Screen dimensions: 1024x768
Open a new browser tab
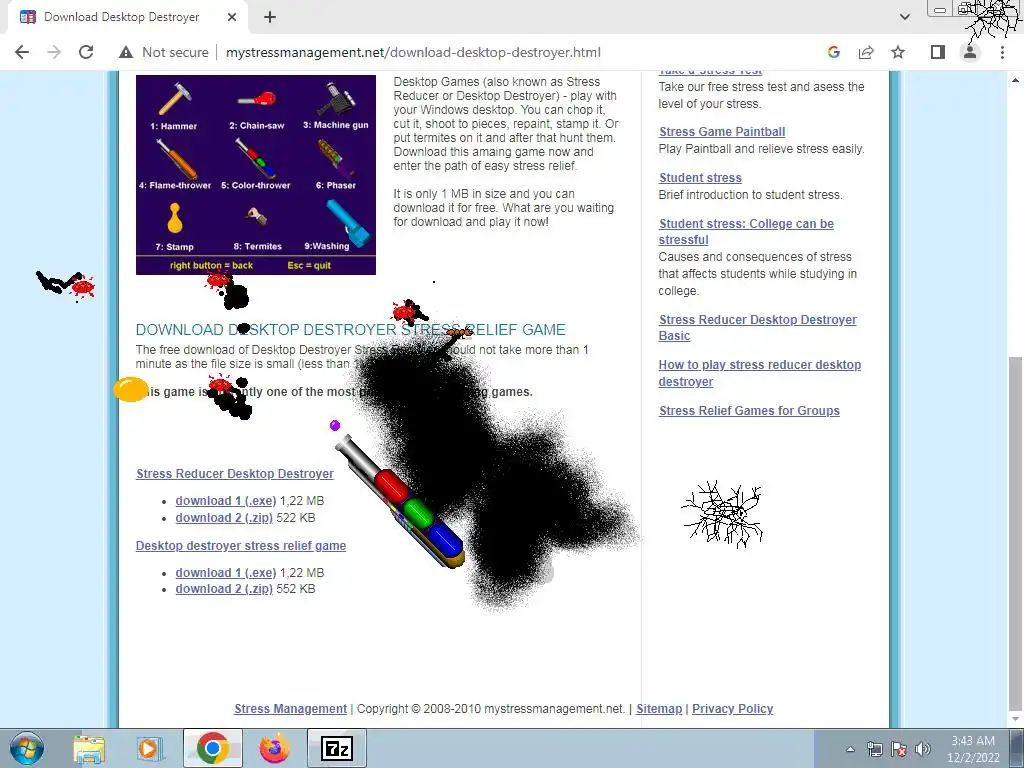pyautogui.click(x=270, y=18)
